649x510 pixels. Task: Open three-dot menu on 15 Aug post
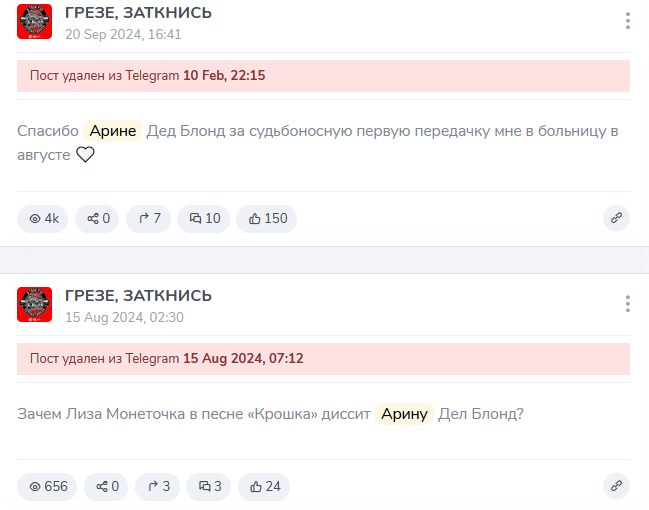click(x=627, y=303)
